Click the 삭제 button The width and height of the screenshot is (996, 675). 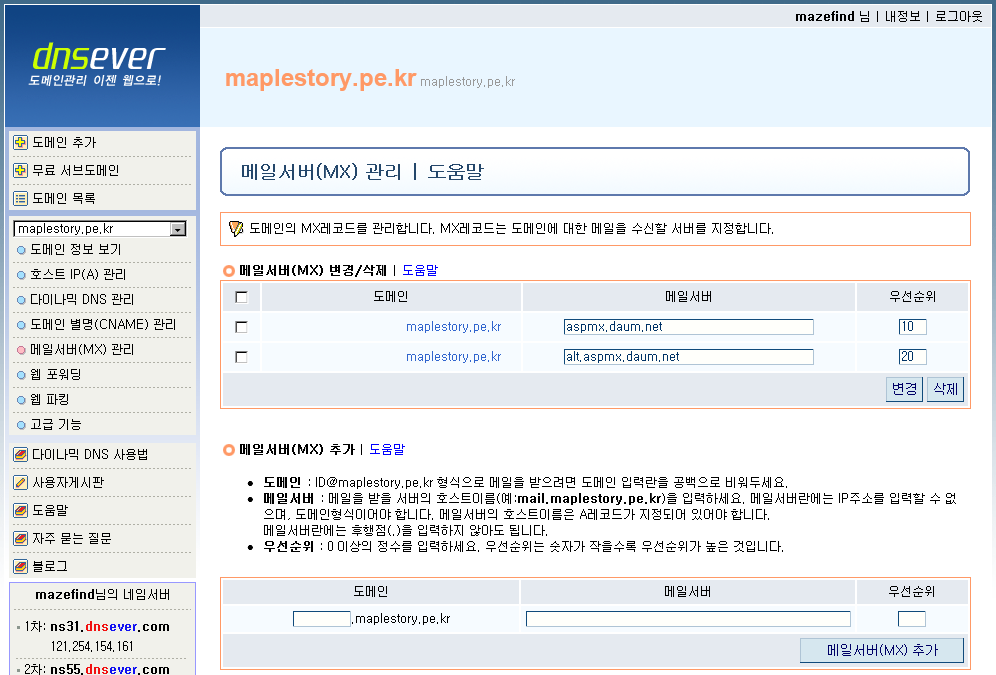[x=945, y=389]
